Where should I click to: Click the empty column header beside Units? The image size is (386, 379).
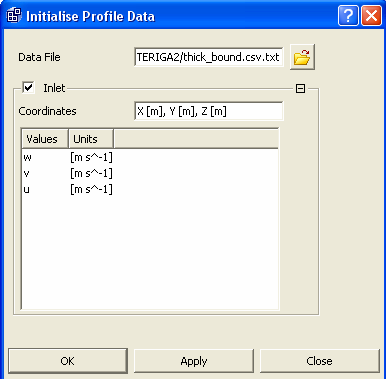(x=196, y=139)
